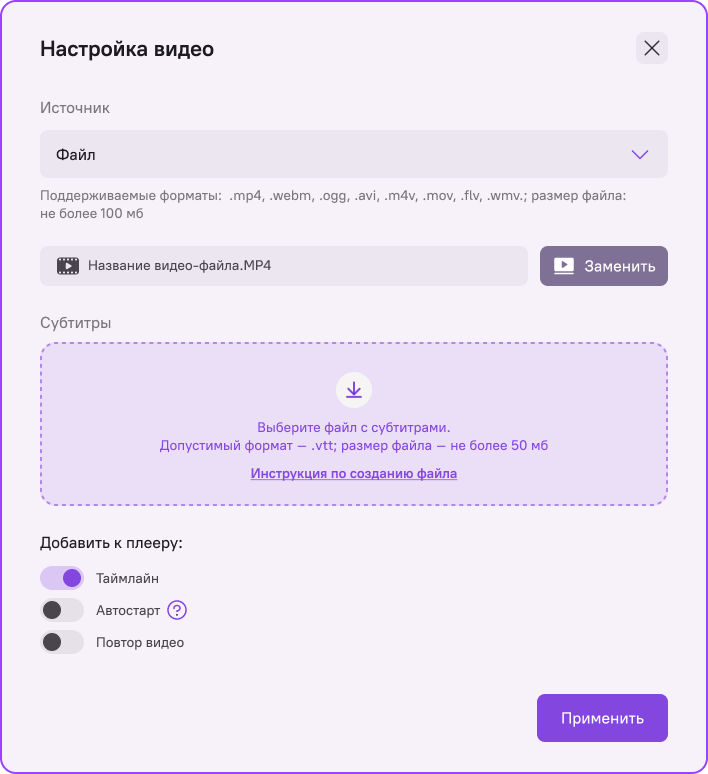Enable the Автостарт toggle switch
Screen dimensions: 708x774
(62, 610)
